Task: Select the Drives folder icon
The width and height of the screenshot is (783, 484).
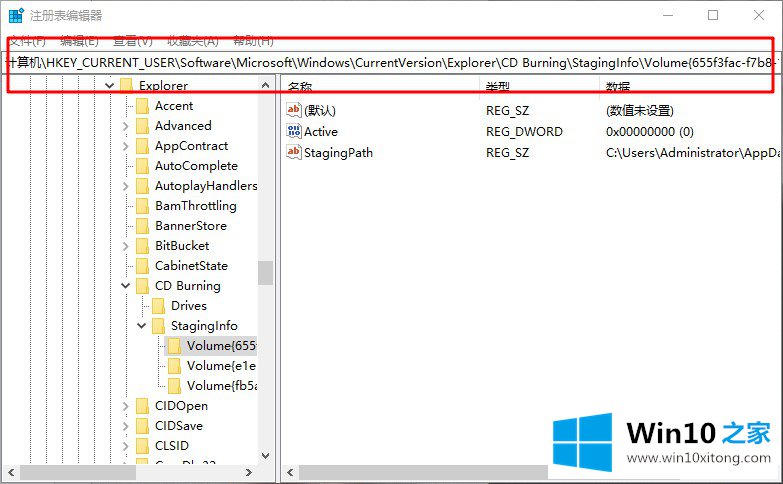Action: click(x=159, y=306)
